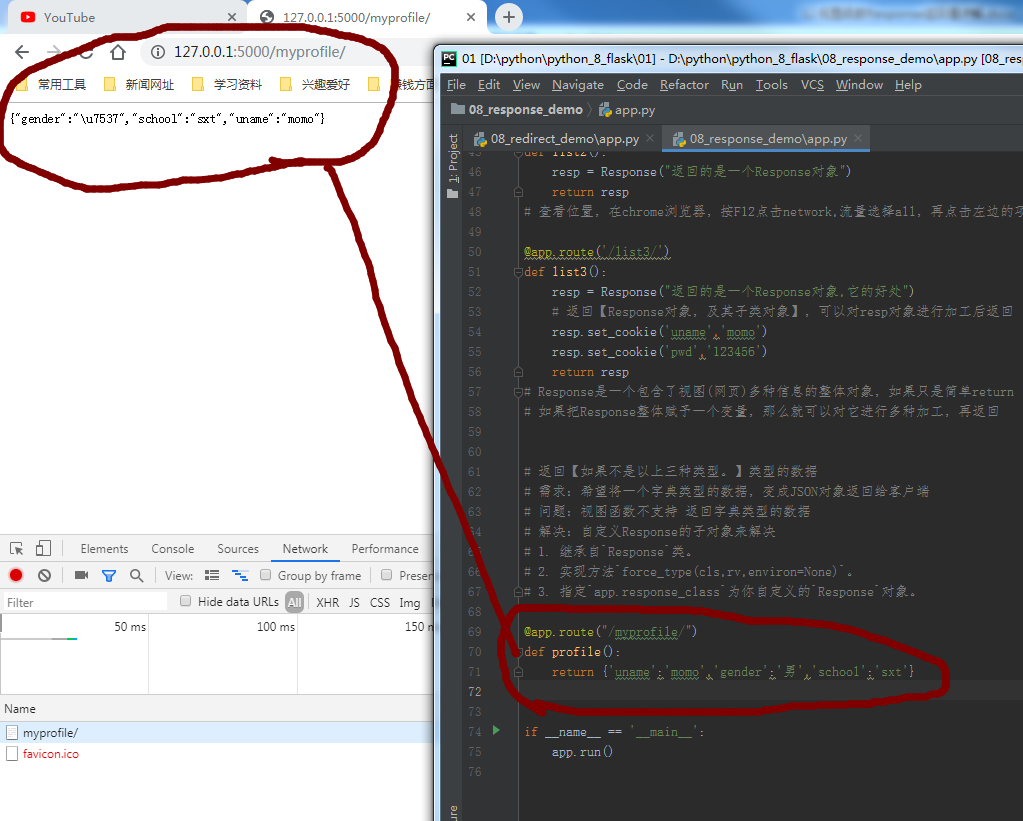Select the favicon.ico network request
This screenshot has height=821, width=1023.
click(217, 754)
